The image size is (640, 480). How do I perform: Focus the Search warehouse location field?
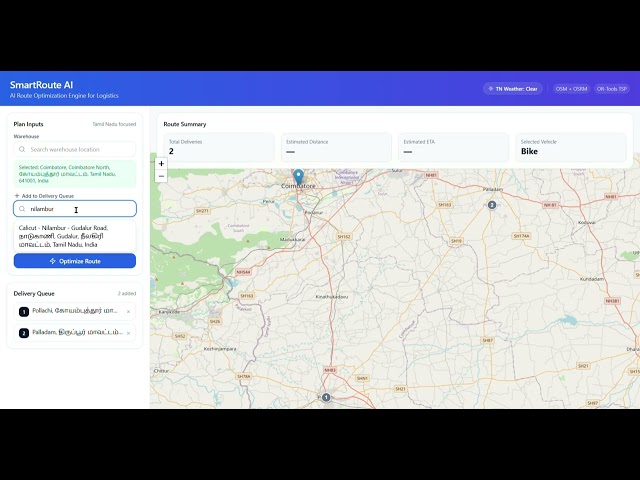pyautogui.click(x=75, y=149)
